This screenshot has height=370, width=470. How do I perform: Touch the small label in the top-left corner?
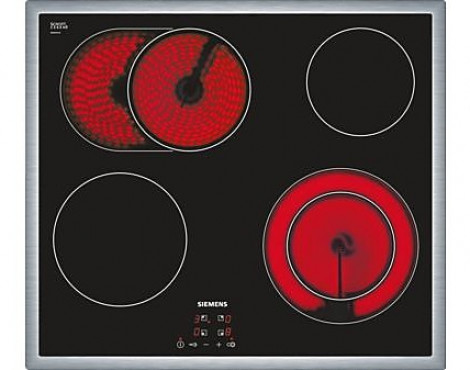(x=59, y=27)
